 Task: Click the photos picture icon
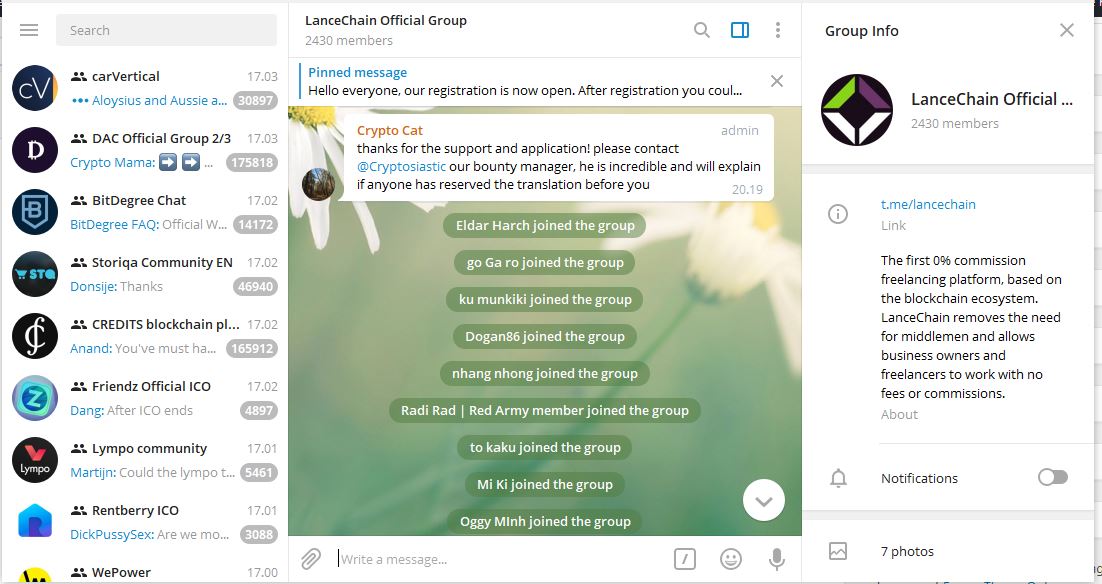[x=838, y=551]
